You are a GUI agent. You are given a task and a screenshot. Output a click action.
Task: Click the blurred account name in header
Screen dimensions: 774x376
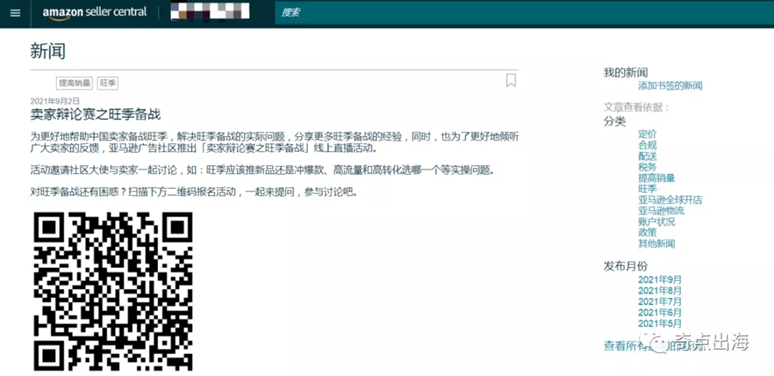pyautogui.click(x=210, y=12)
